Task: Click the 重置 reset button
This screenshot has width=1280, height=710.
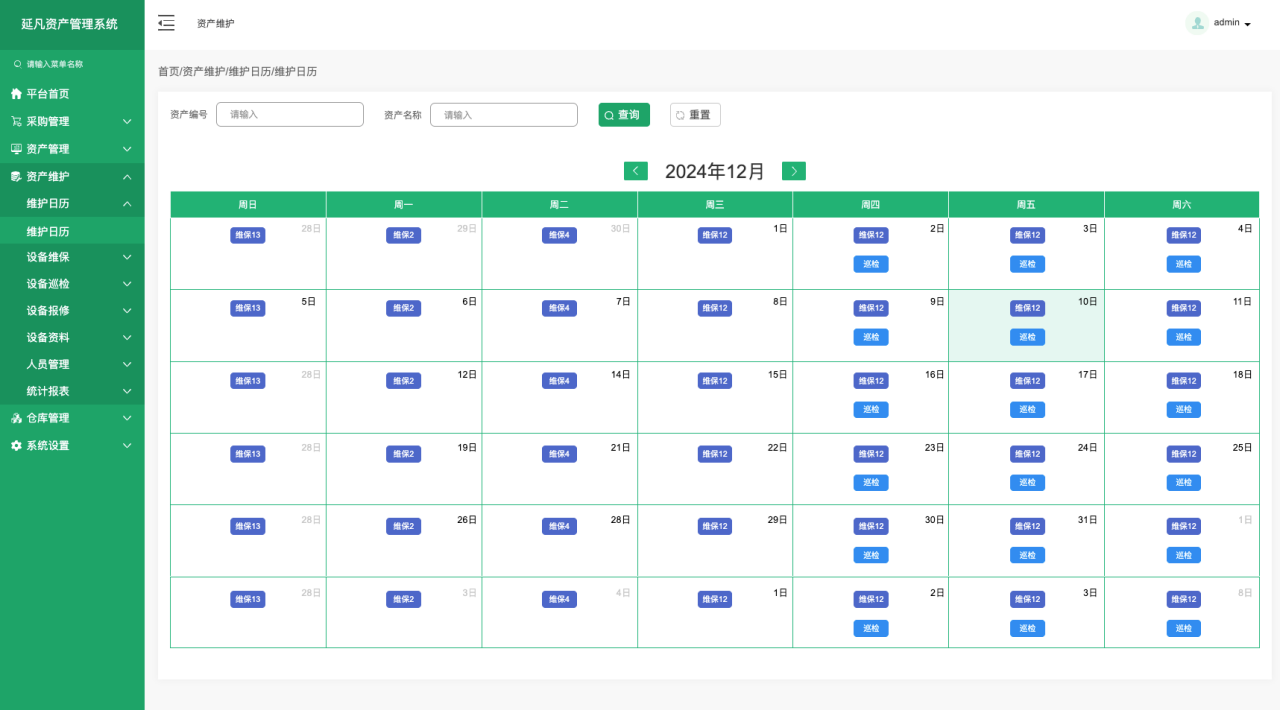Action: [x=695, y=115]
